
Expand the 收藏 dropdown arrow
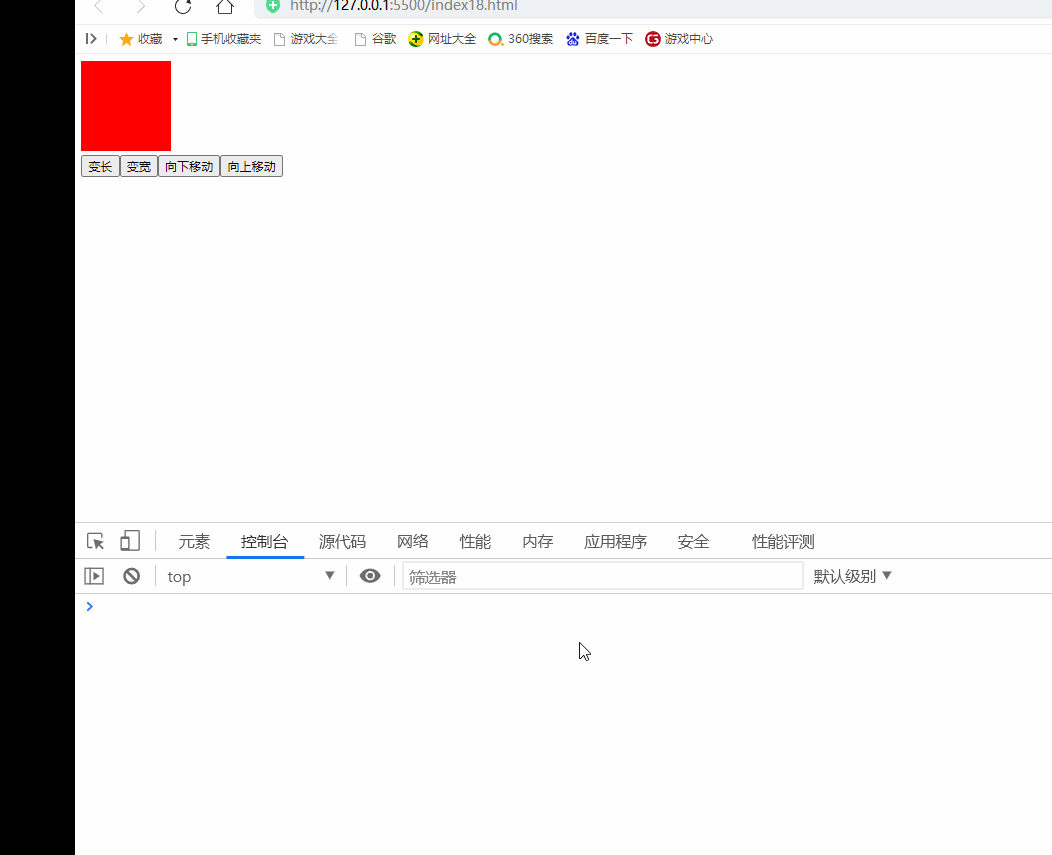[x=175, y=39]
